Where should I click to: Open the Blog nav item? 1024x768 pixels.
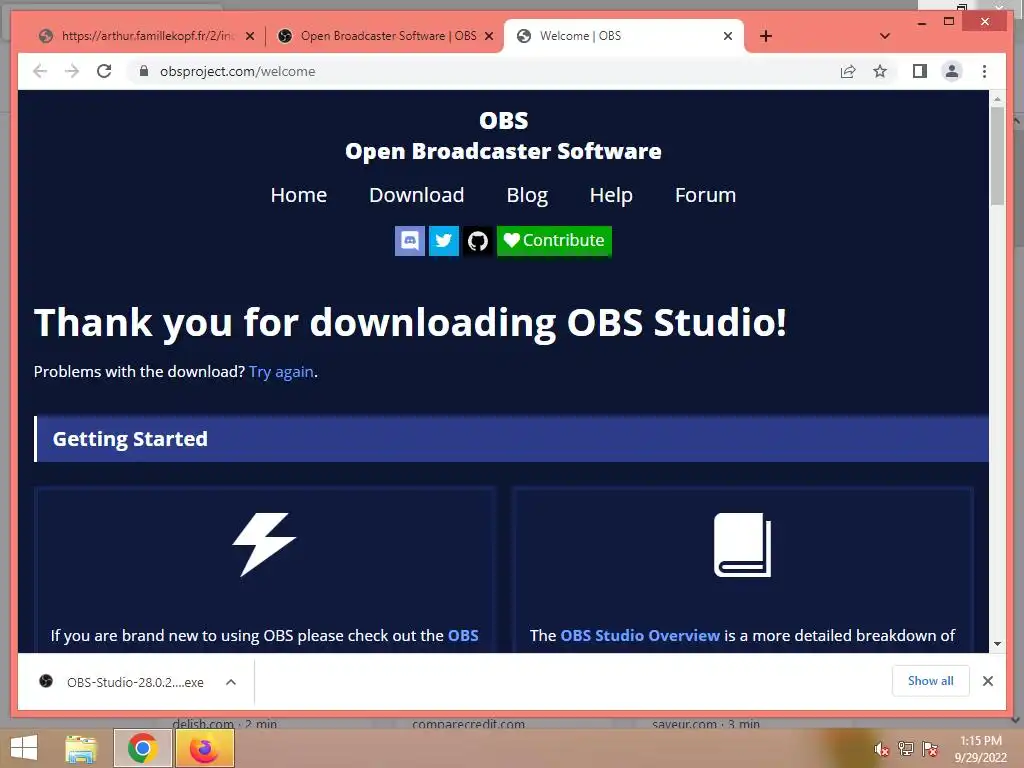click(527, 195)
